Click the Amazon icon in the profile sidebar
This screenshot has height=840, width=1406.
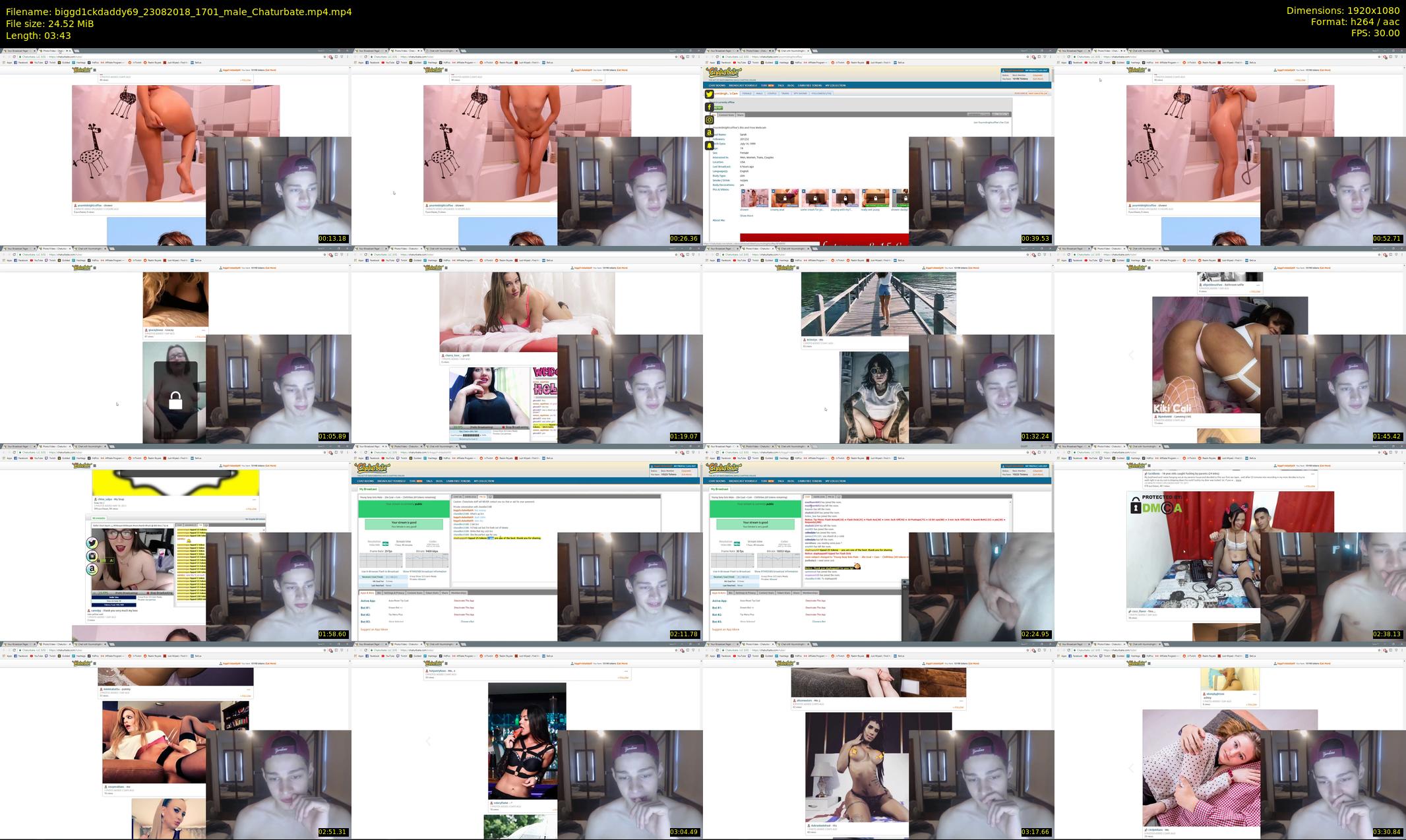[710, 133]
